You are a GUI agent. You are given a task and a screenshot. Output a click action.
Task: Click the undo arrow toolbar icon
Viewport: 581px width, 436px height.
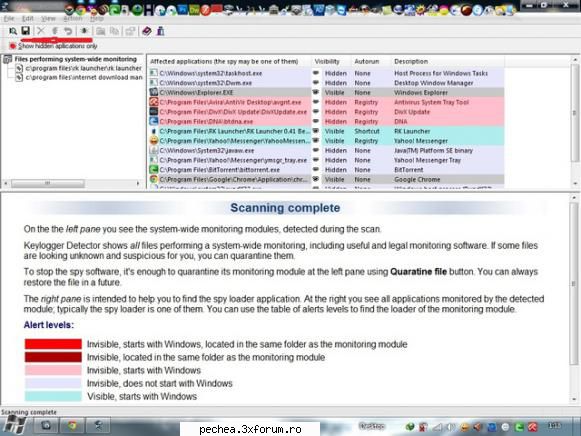68,31
